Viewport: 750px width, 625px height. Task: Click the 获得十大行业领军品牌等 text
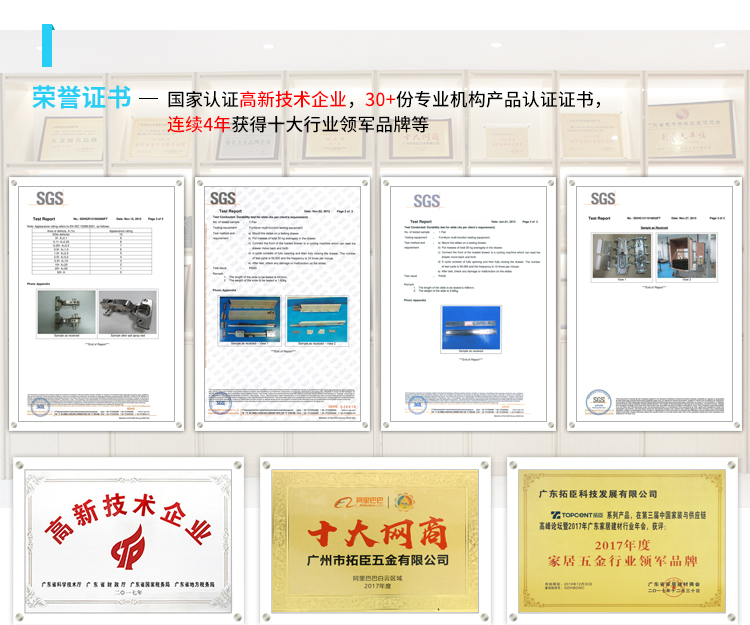click(x=330, y=124)
